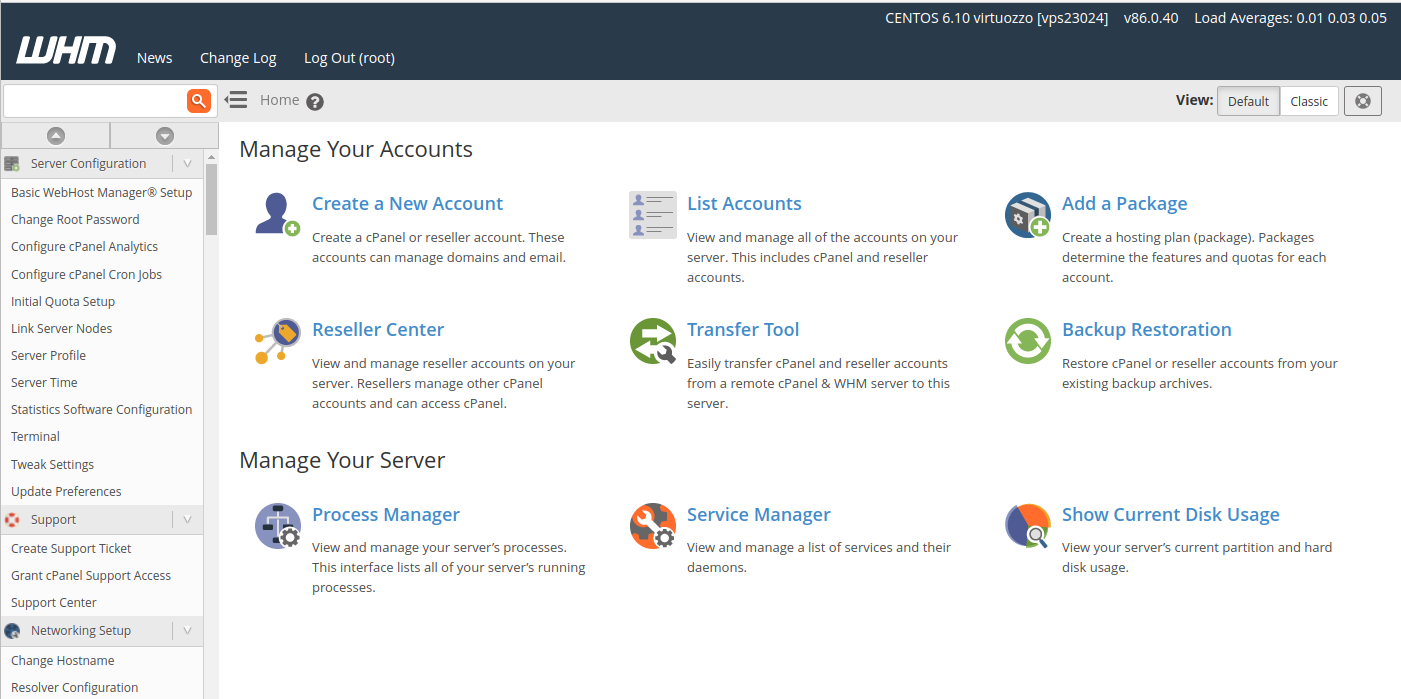Image resolution: width=1401 pixels, height=699 pixels.
Task: Open Statistics Software Configuration
Action: click(101, 410)
